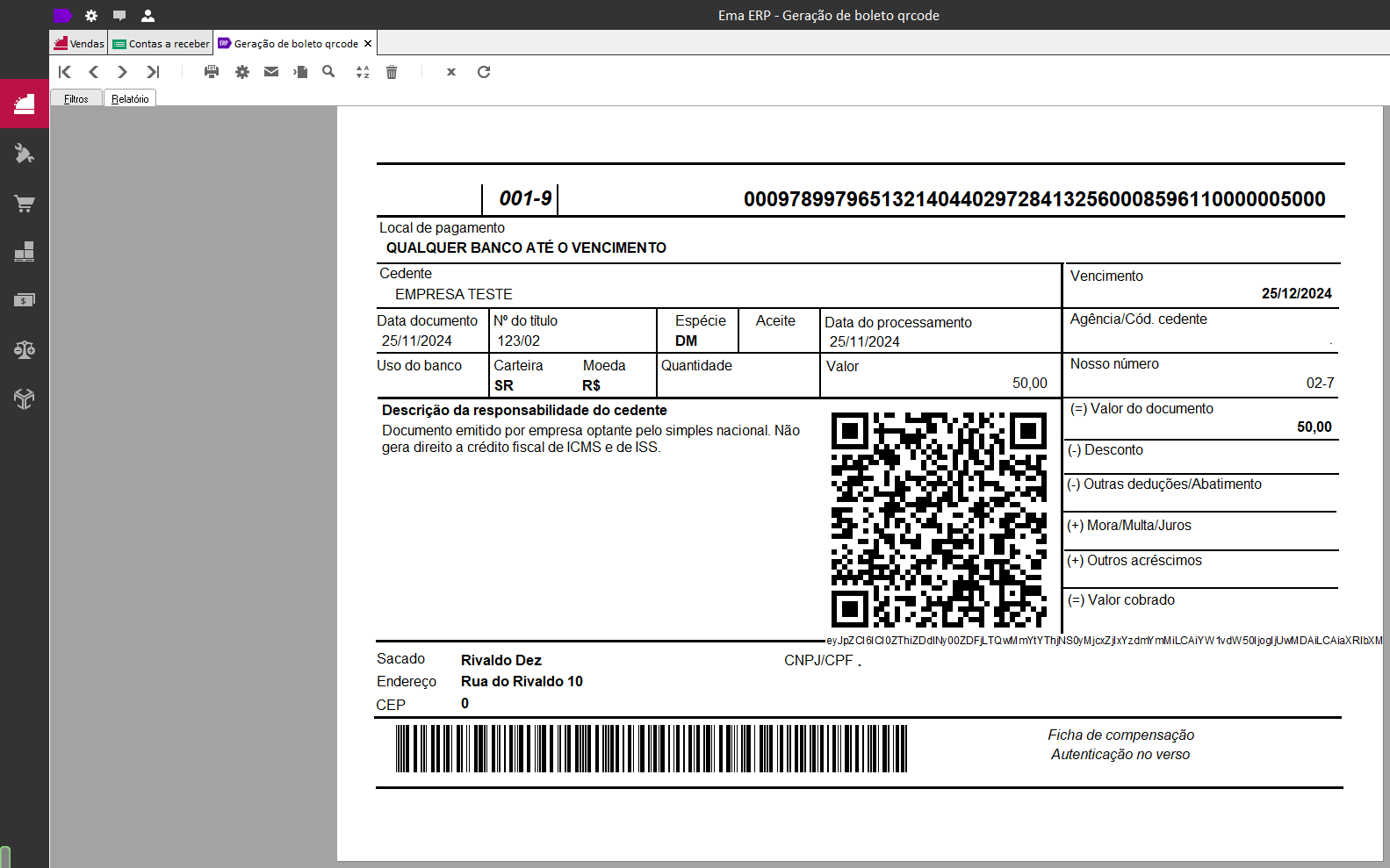This screenshot has width=1390, height=868.
Task: Click the (-) Outras deduções/Abatimento label
Action: click(x=1163, y=484)
